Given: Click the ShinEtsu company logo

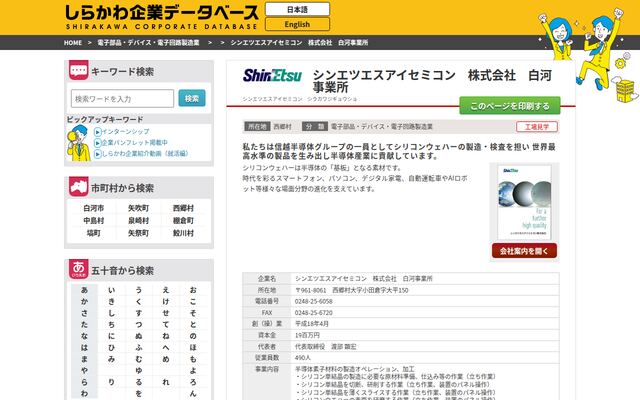Looking at the screenshot, I should (x=272, y=76).
